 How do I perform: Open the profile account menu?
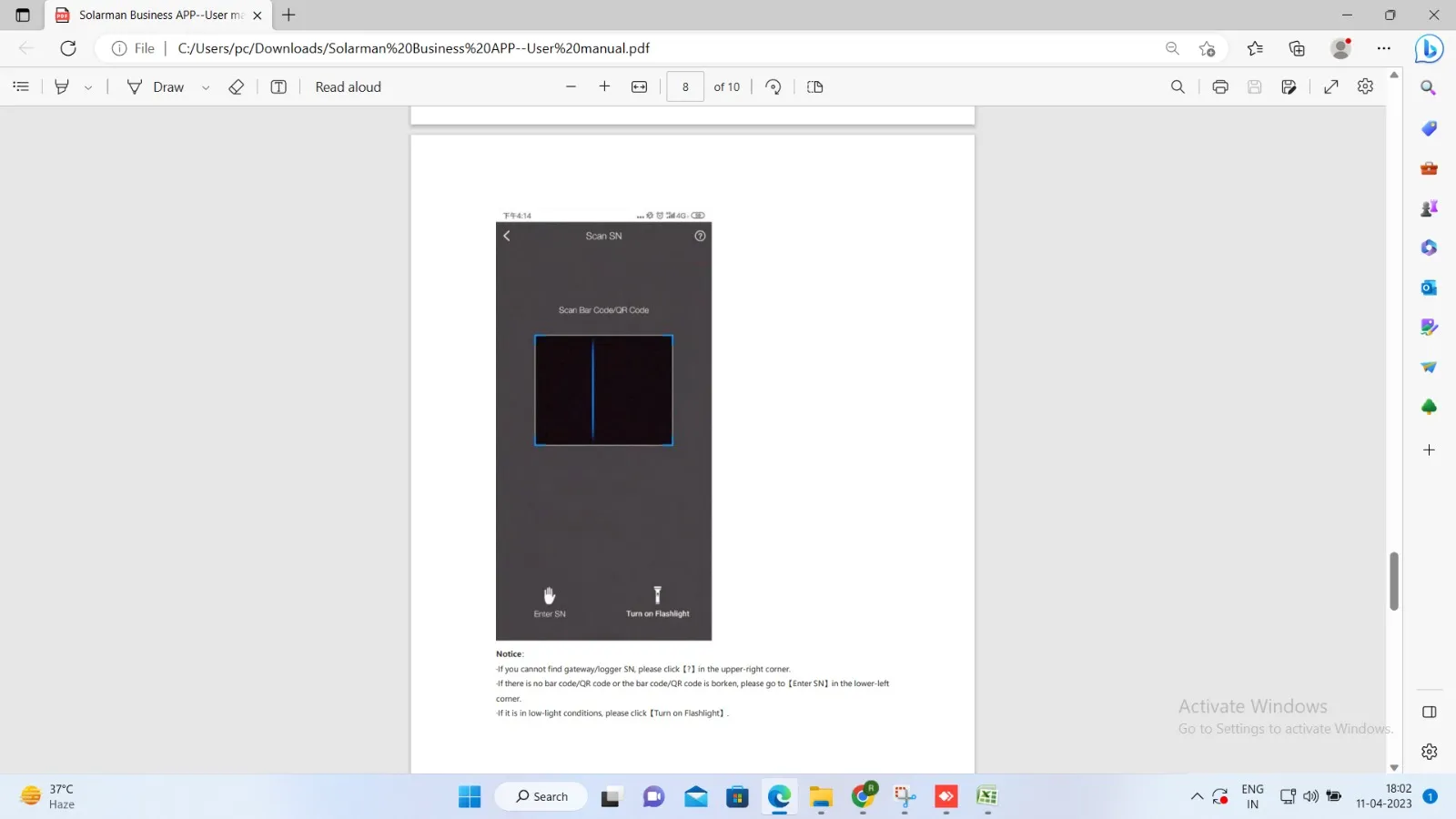click(1340, 48)
